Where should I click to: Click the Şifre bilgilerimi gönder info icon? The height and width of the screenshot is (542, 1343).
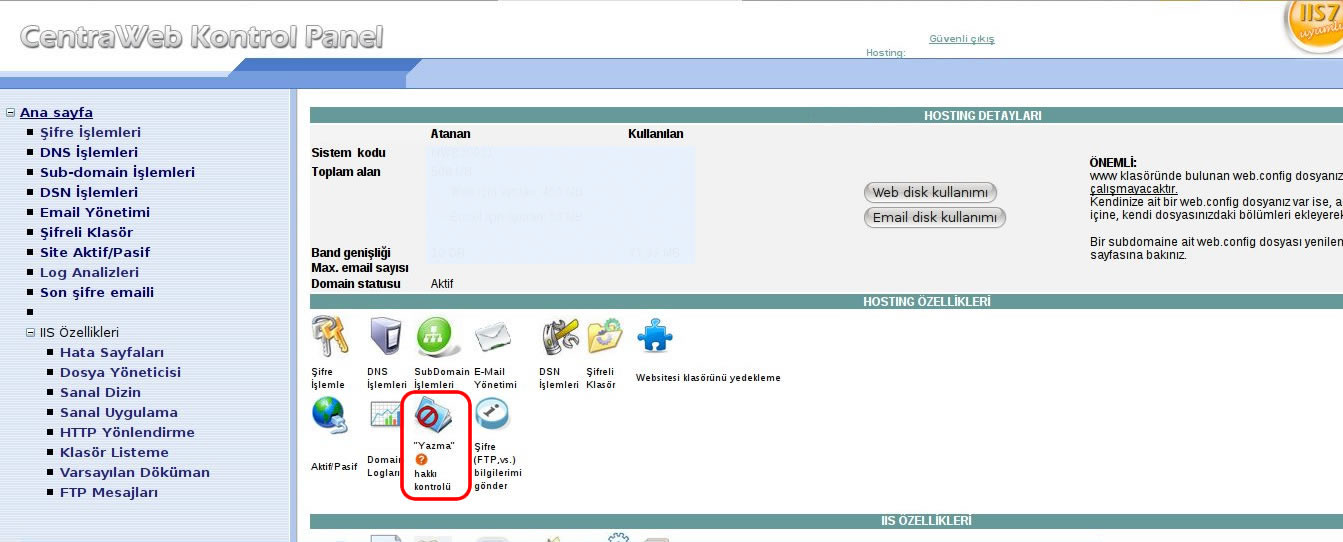click(x=491, y=414)
